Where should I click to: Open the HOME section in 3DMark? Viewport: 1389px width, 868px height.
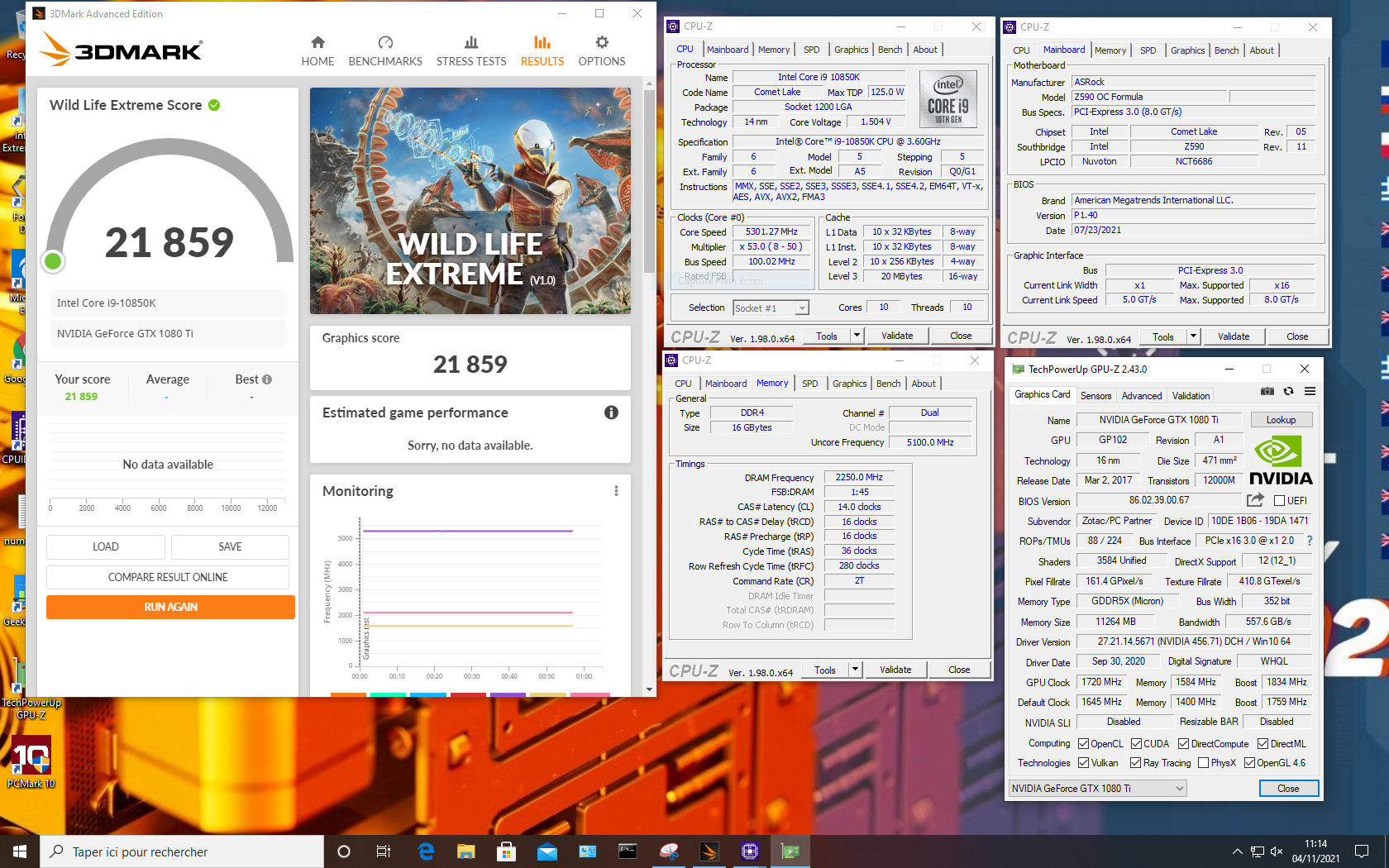317,51
